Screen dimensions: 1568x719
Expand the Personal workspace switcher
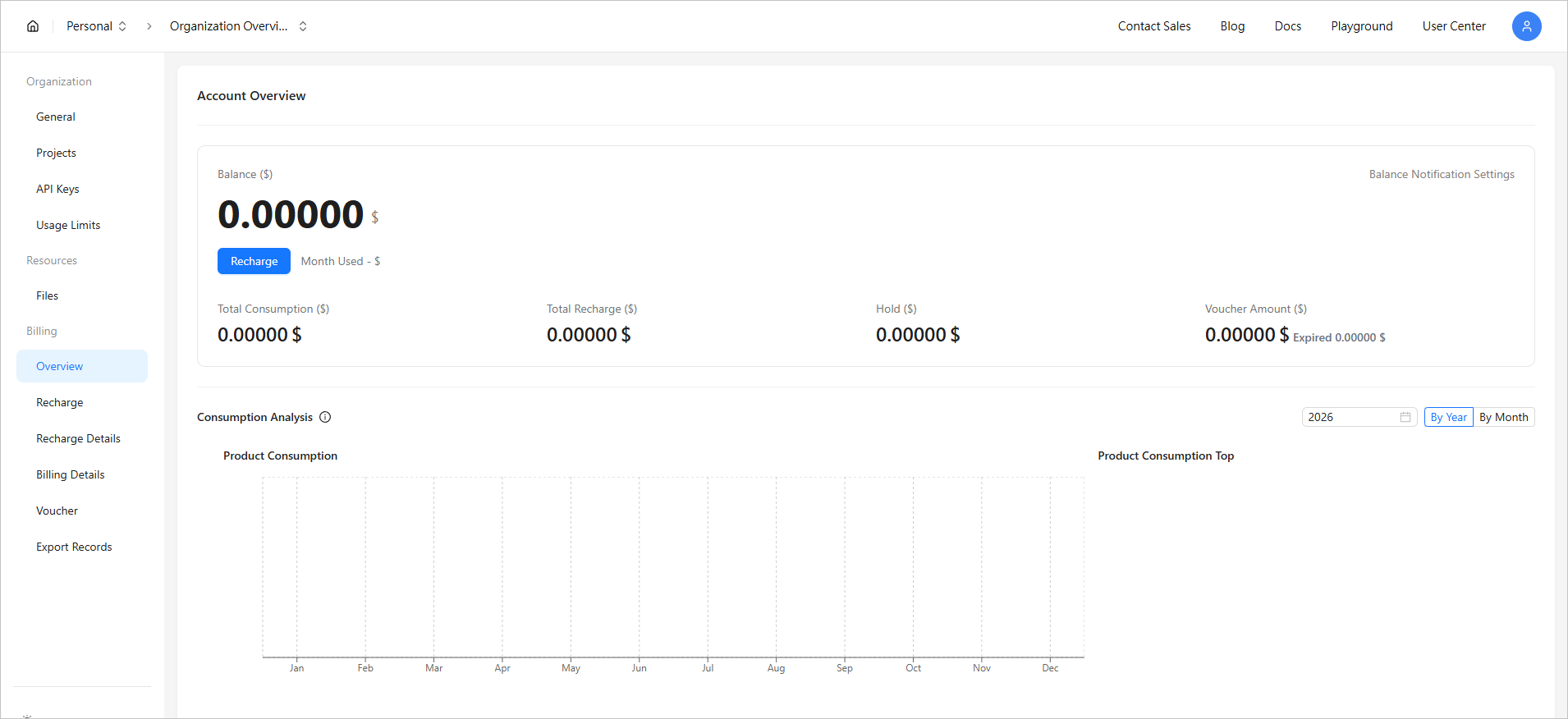click(97, 26)
